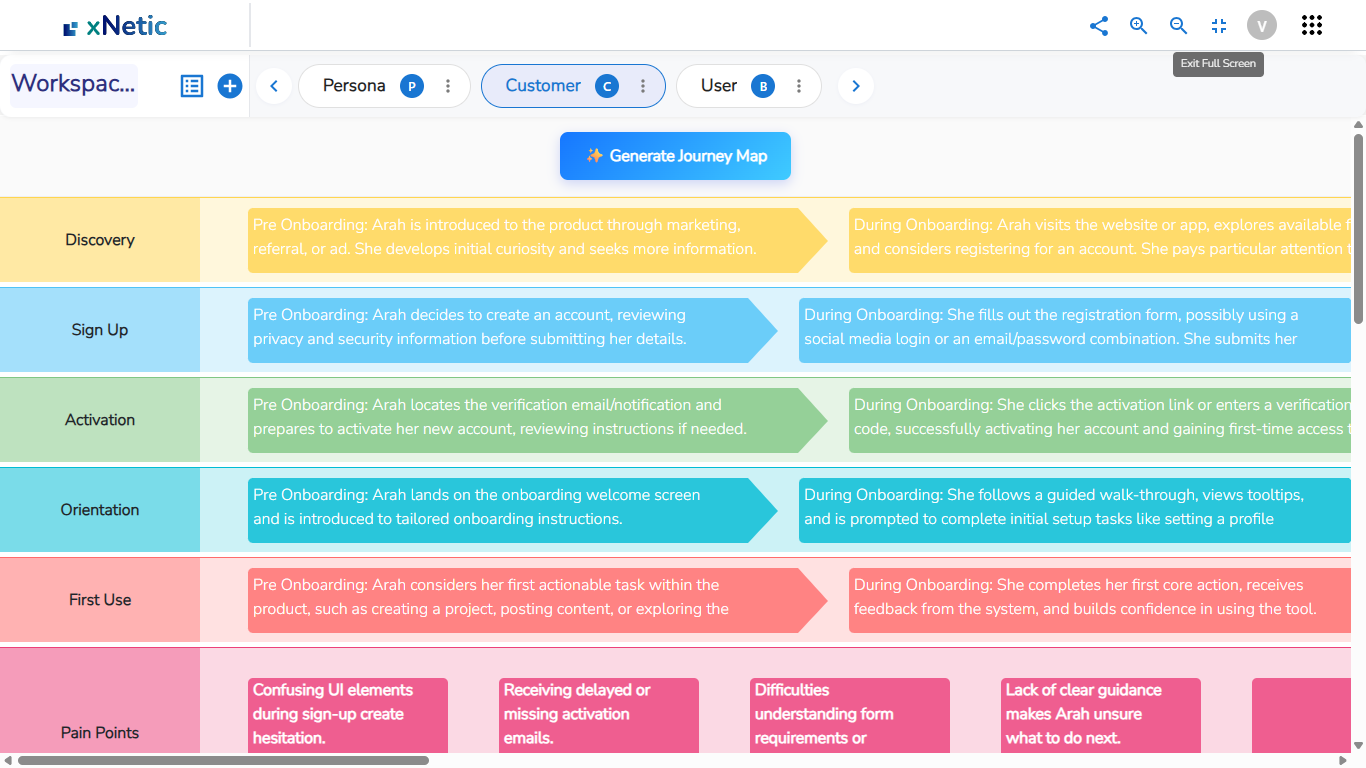
Task: Click the Discovery stage row label
Action: click(x=100, y=240)
